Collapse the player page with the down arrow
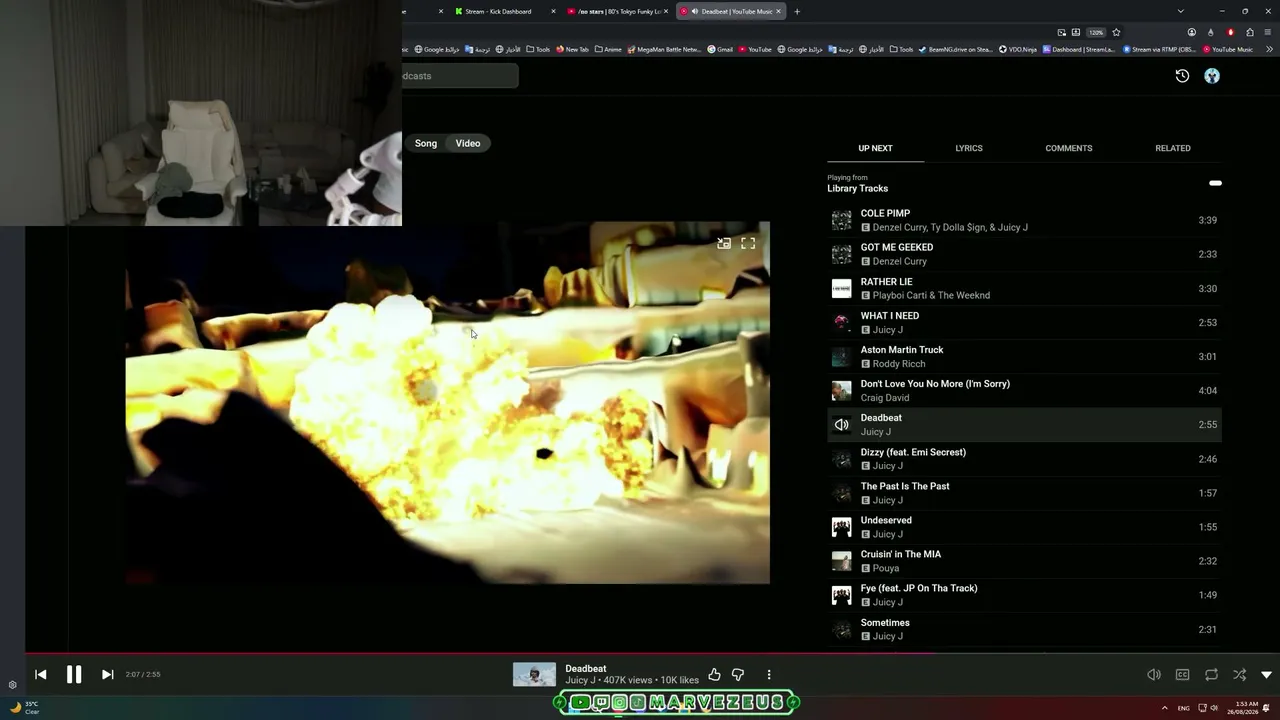The width and height of the screenshot is (1280, 720). coord(1266,675)
